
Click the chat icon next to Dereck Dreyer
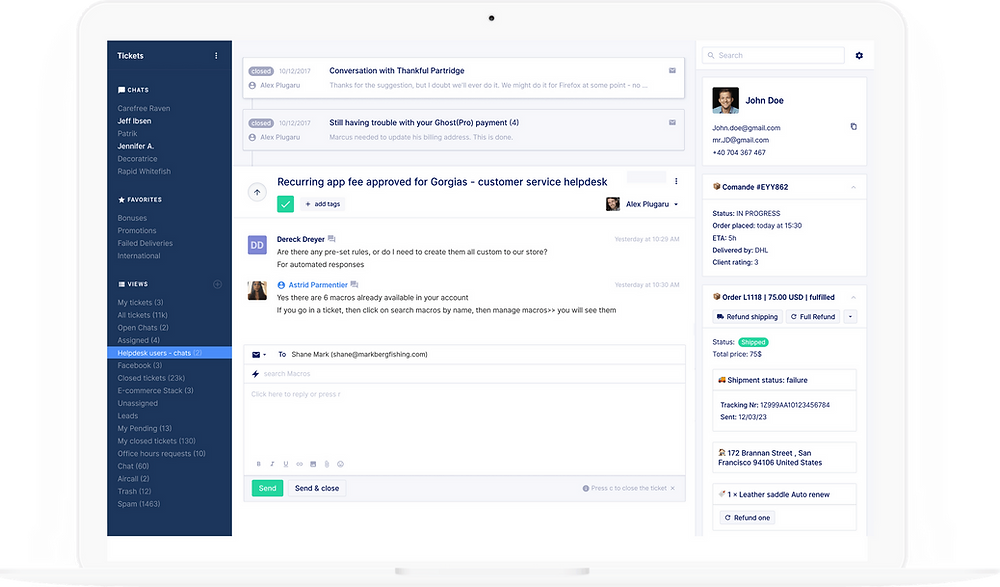click(332, 239)
